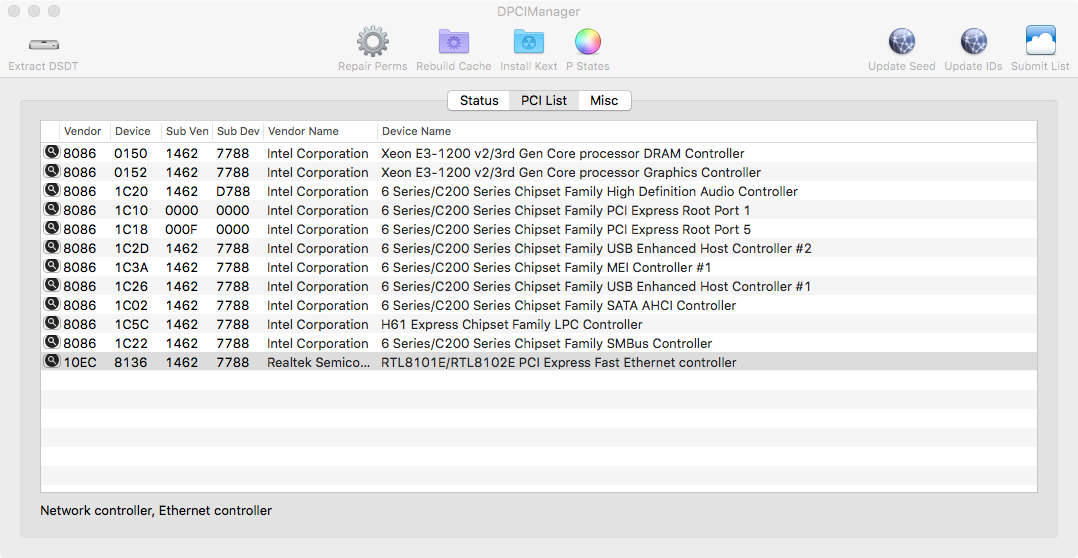Click magnifier for USB Enhanced Host Controller #1
The width and height of the screenshot is (1078, 558).
tap(52, 285)
